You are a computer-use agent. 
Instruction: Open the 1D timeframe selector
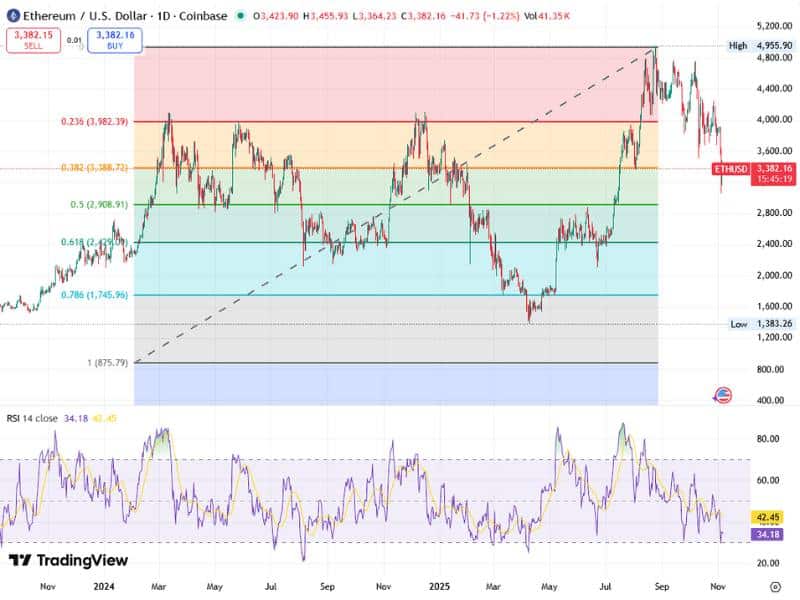coord(161,17)
